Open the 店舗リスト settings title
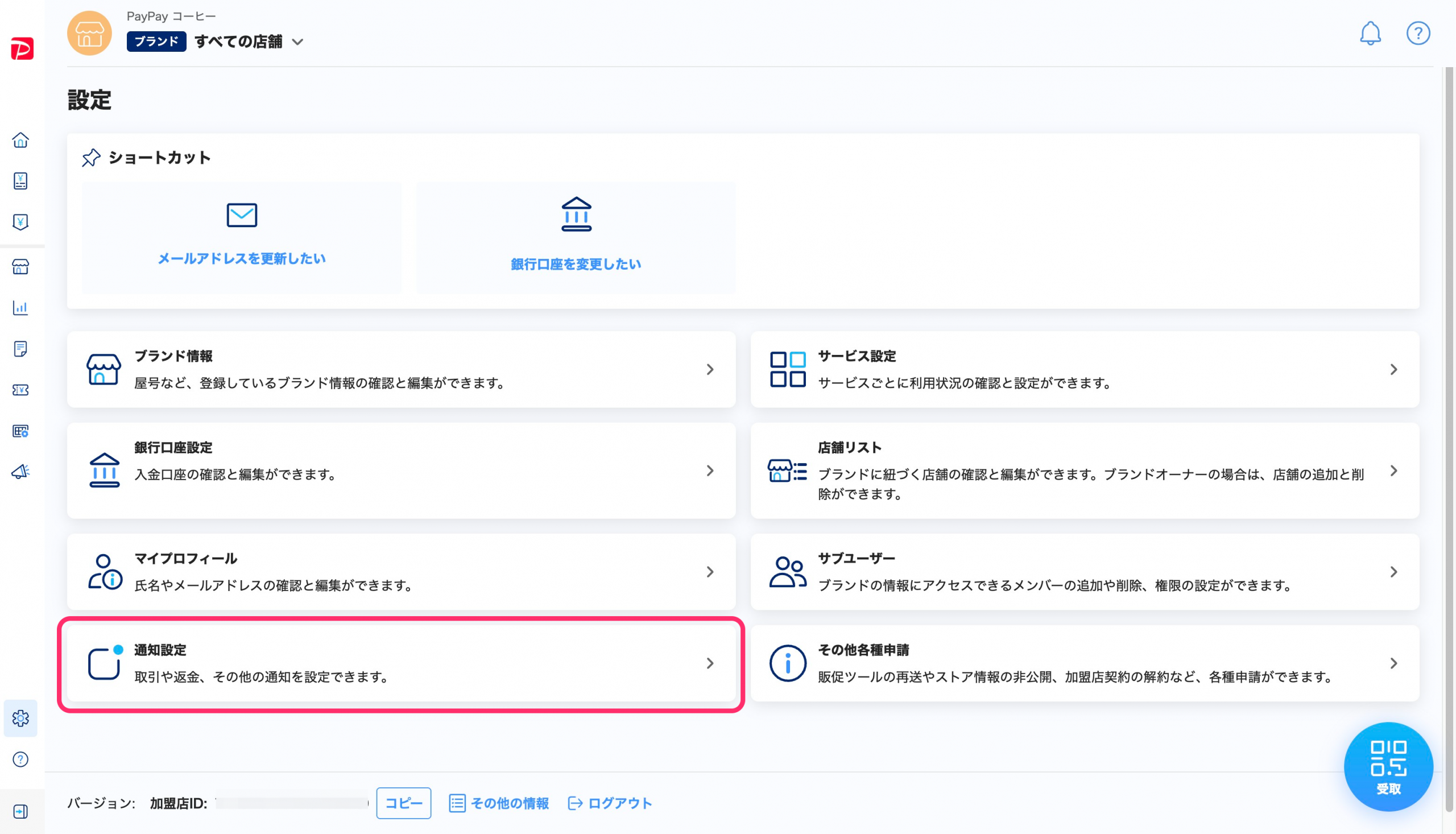This screenshot has width=1456, height=834. pyautogui.click(x=850, y=447)
